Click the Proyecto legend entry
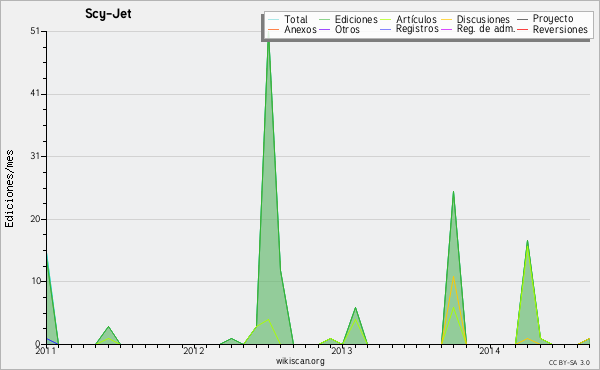The width and height of the screenshot is (600, 370). [545, 18]
